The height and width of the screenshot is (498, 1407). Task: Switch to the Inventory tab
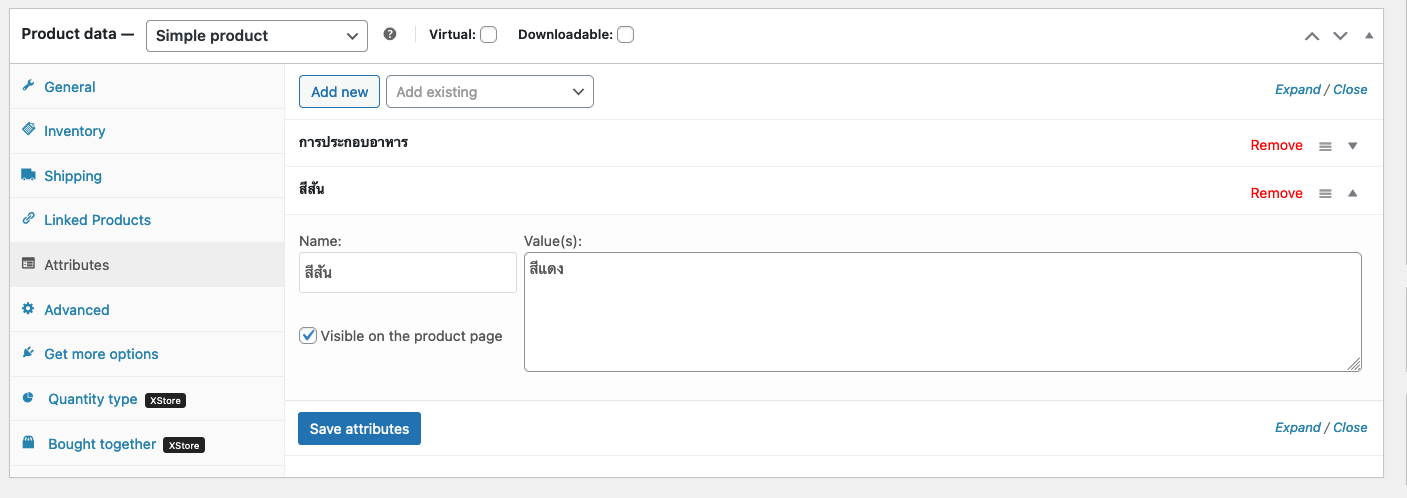74,131
